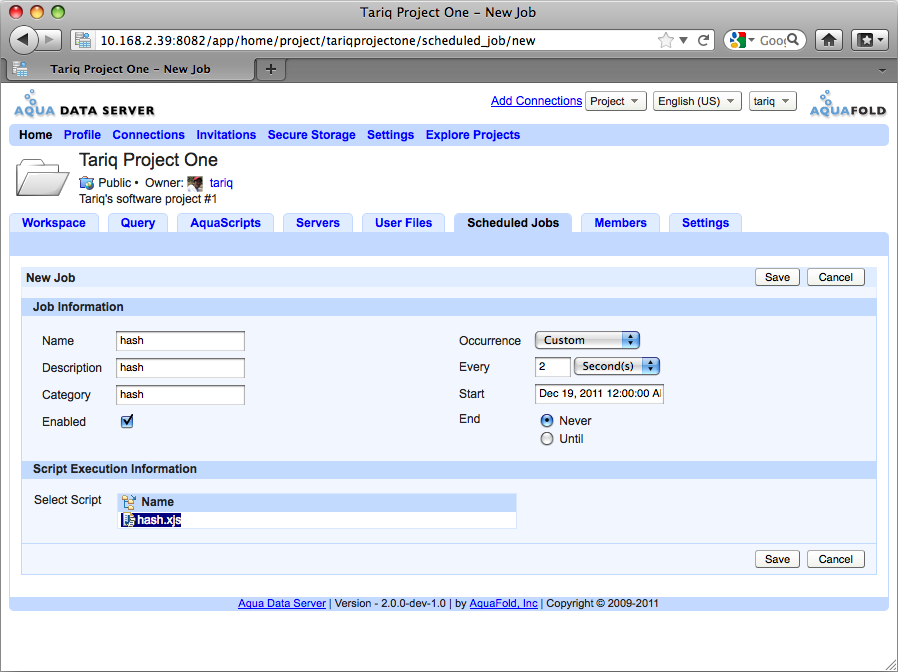Open the Occurrence Custom dropdown
This screenshot has width=898, height=672.
pos(587,340)
